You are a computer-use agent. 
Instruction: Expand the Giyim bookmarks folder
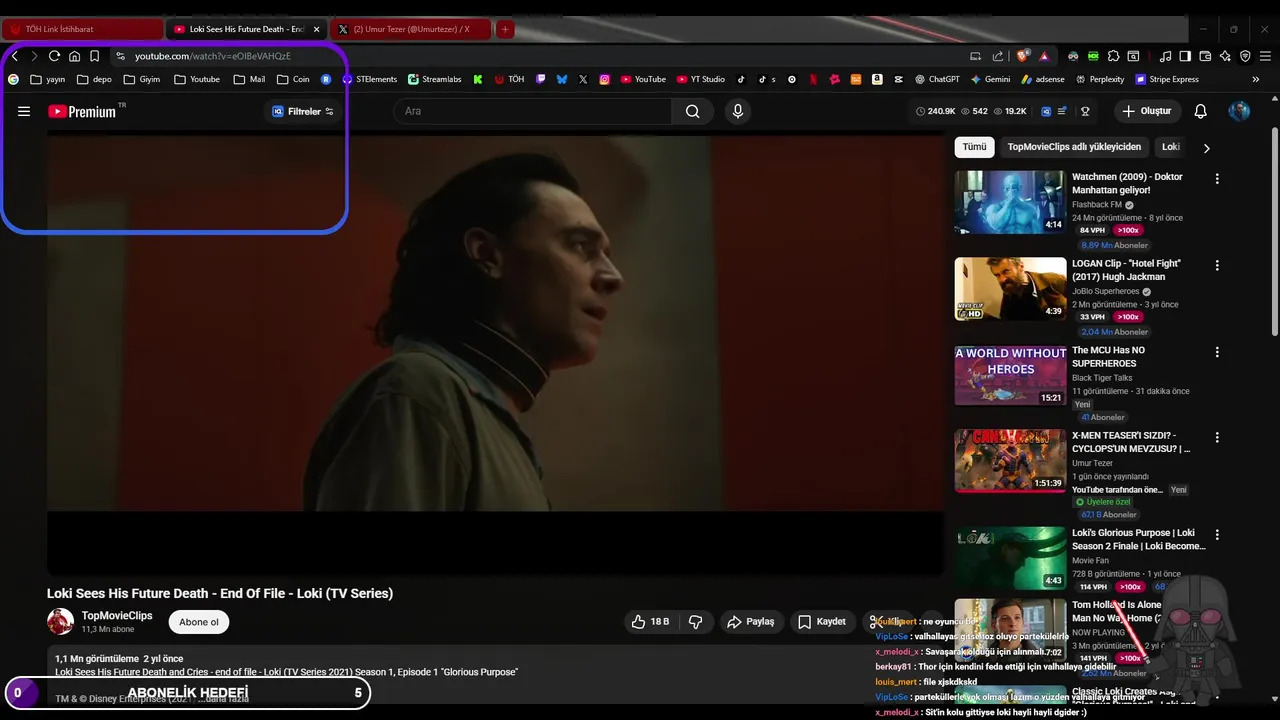click(x=142, y=79)
